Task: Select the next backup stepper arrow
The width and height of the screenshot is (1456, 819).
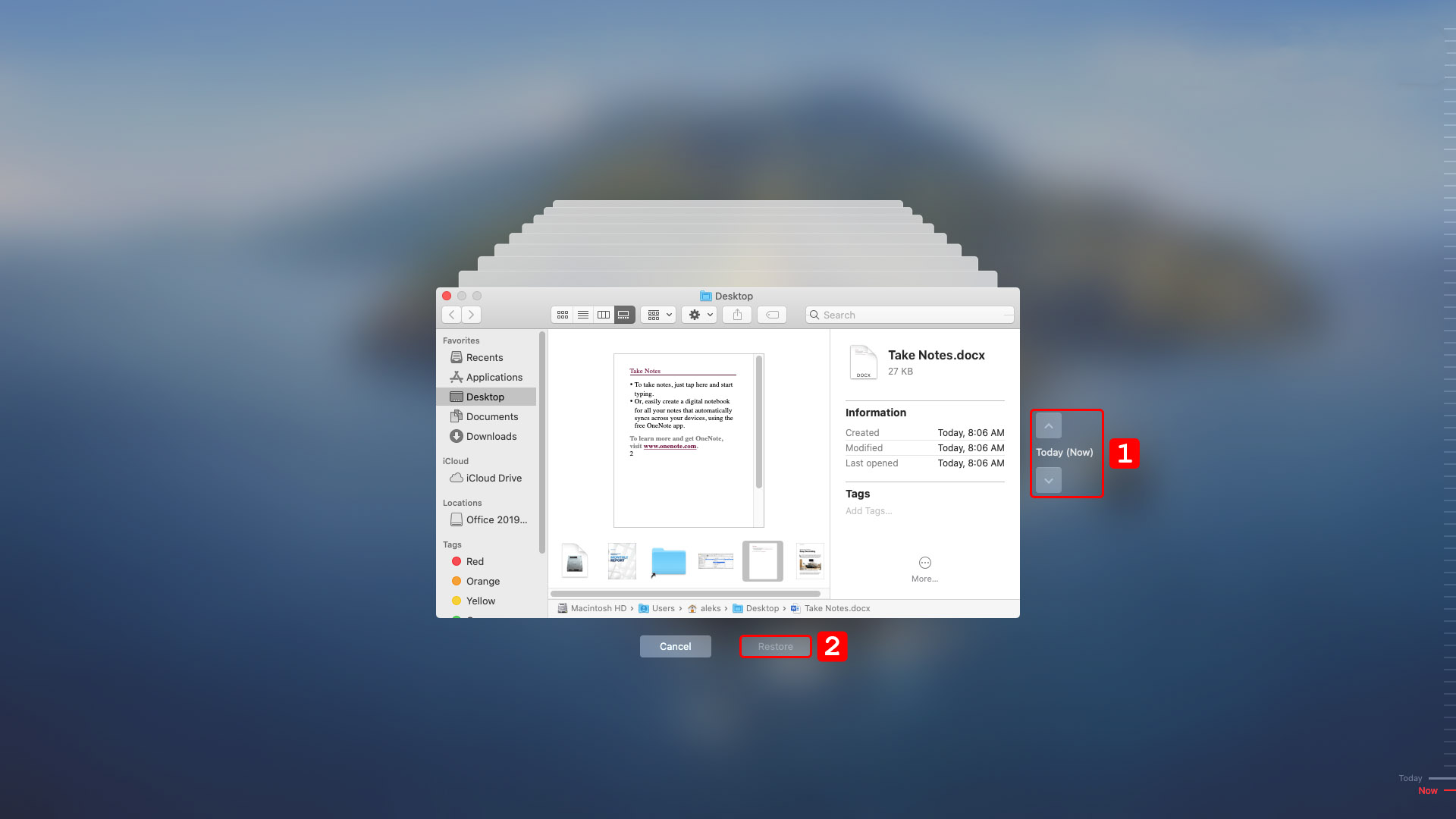Action: 1048,480
